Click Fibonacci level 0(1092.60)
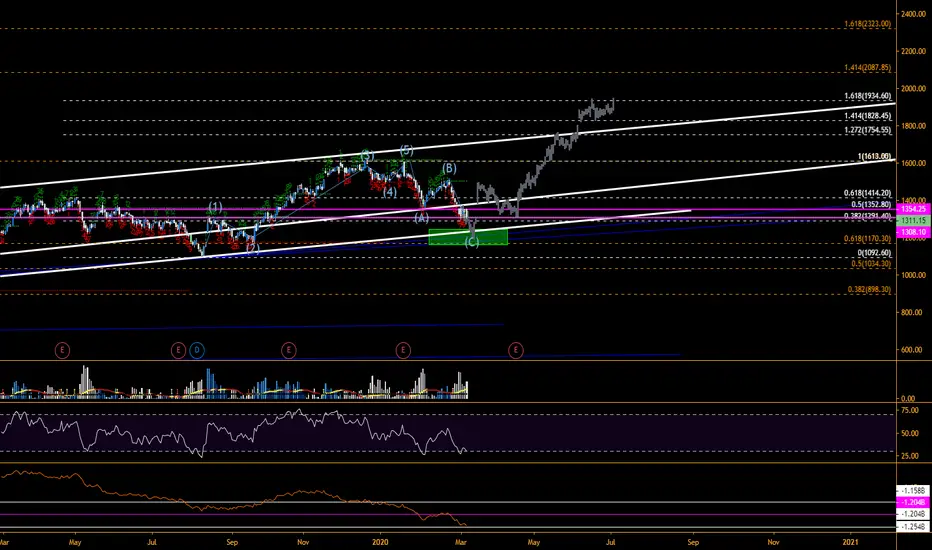This screenshot has width=932, height=550. (x=873, y=253)
